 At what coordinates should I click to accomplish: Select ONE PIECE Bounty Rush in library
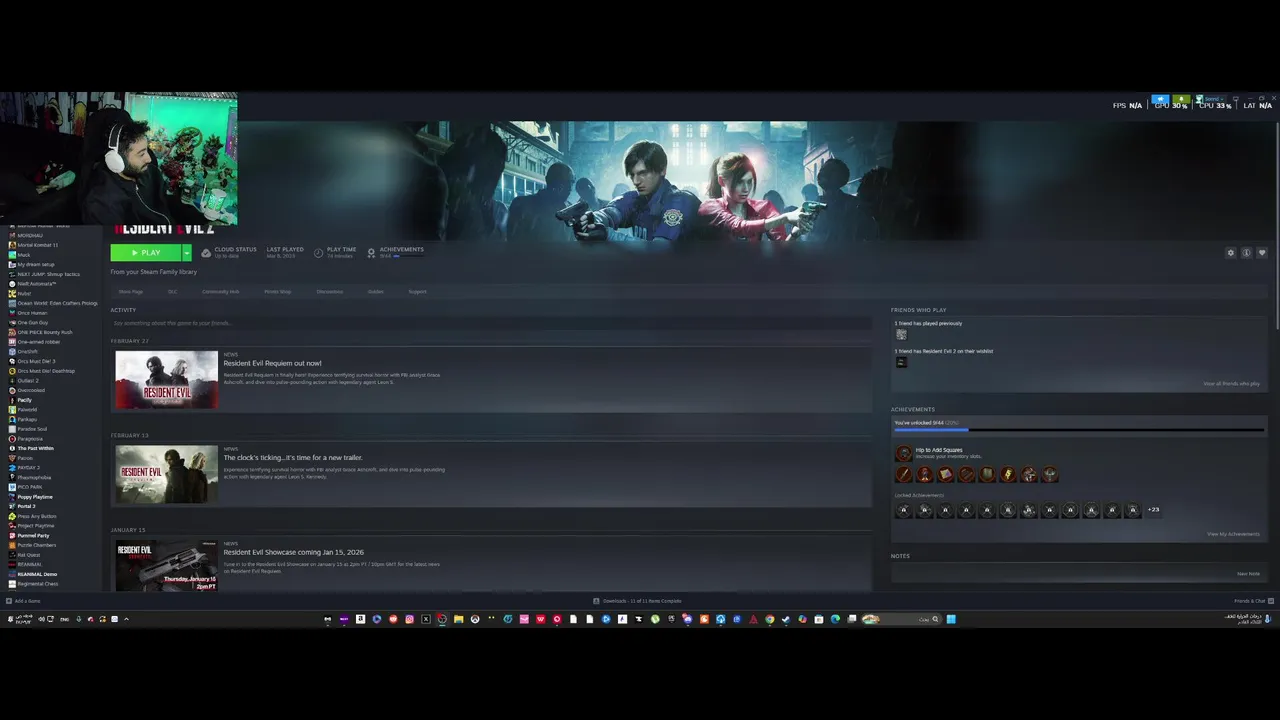click(44, 332)
